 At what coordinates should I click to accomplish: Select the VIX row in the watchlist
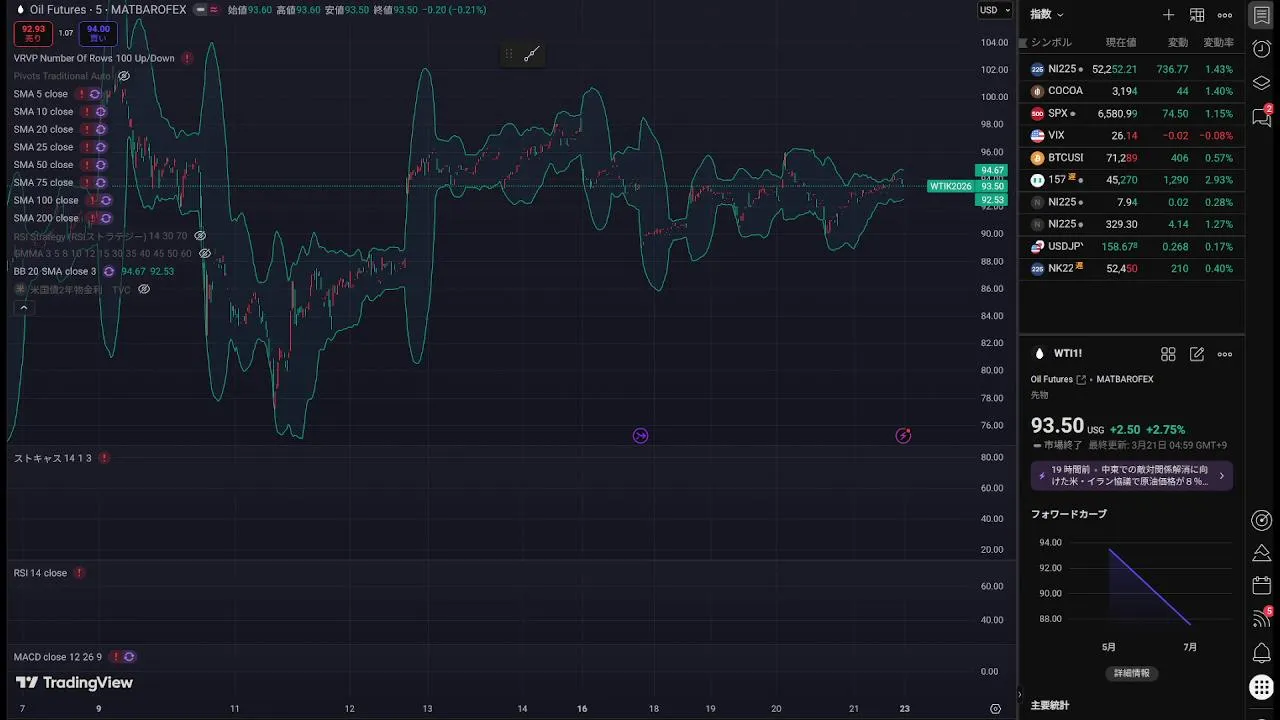[1130, 136]
